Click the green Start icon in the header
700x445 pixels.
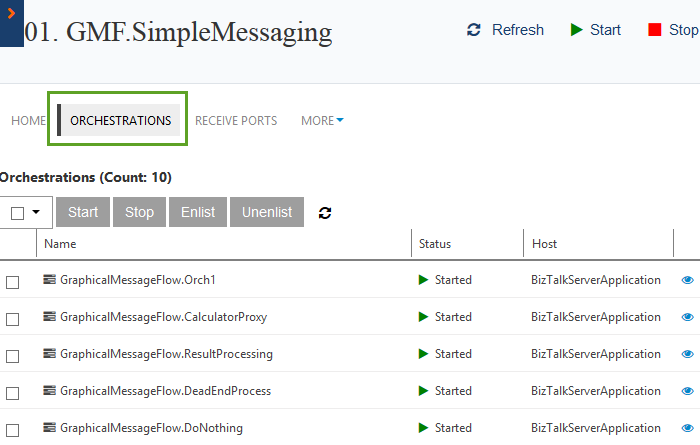pos(577,30)
